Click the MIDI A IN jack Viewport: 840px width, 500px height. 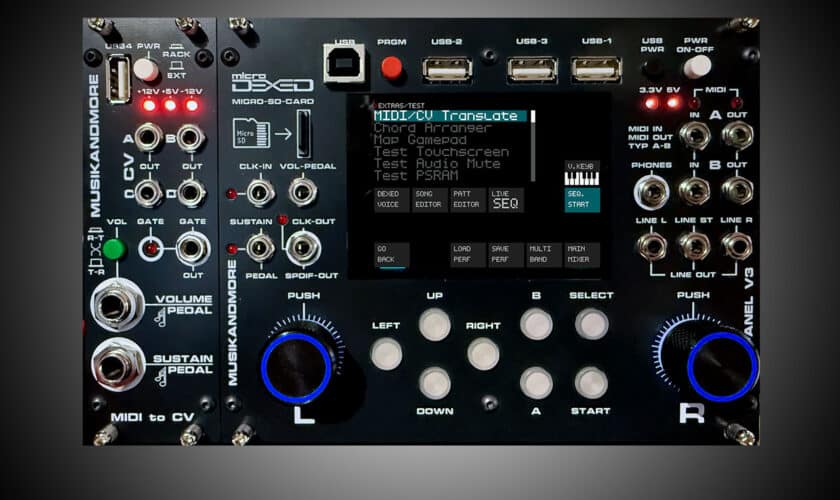pos(695,135)
